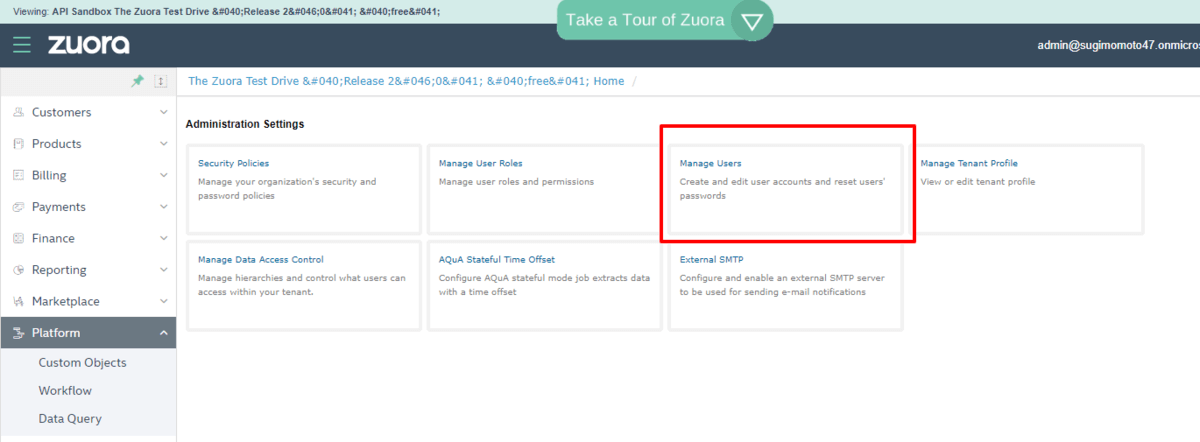Open the Security Policies link
The image size is (1200, 442).
tap(233, 163)
